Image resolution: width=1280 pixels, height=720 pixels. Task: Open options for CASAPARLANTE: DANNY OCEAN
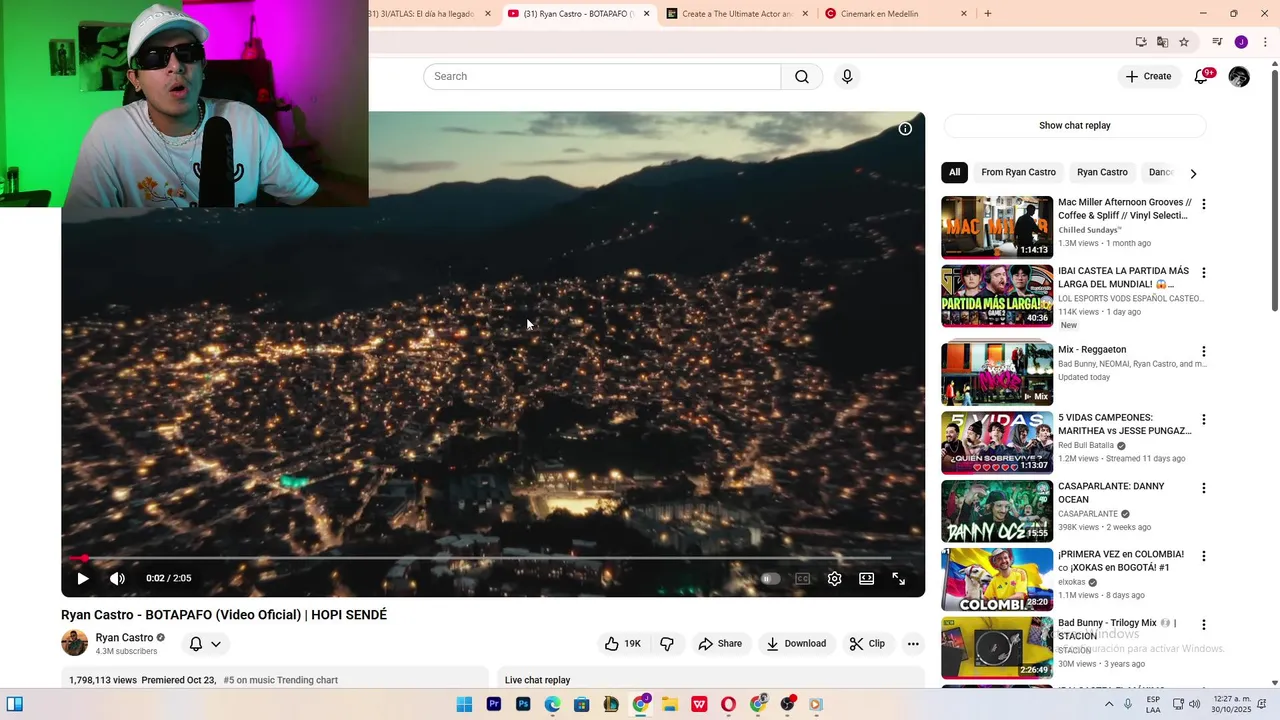coord(1204,488)
